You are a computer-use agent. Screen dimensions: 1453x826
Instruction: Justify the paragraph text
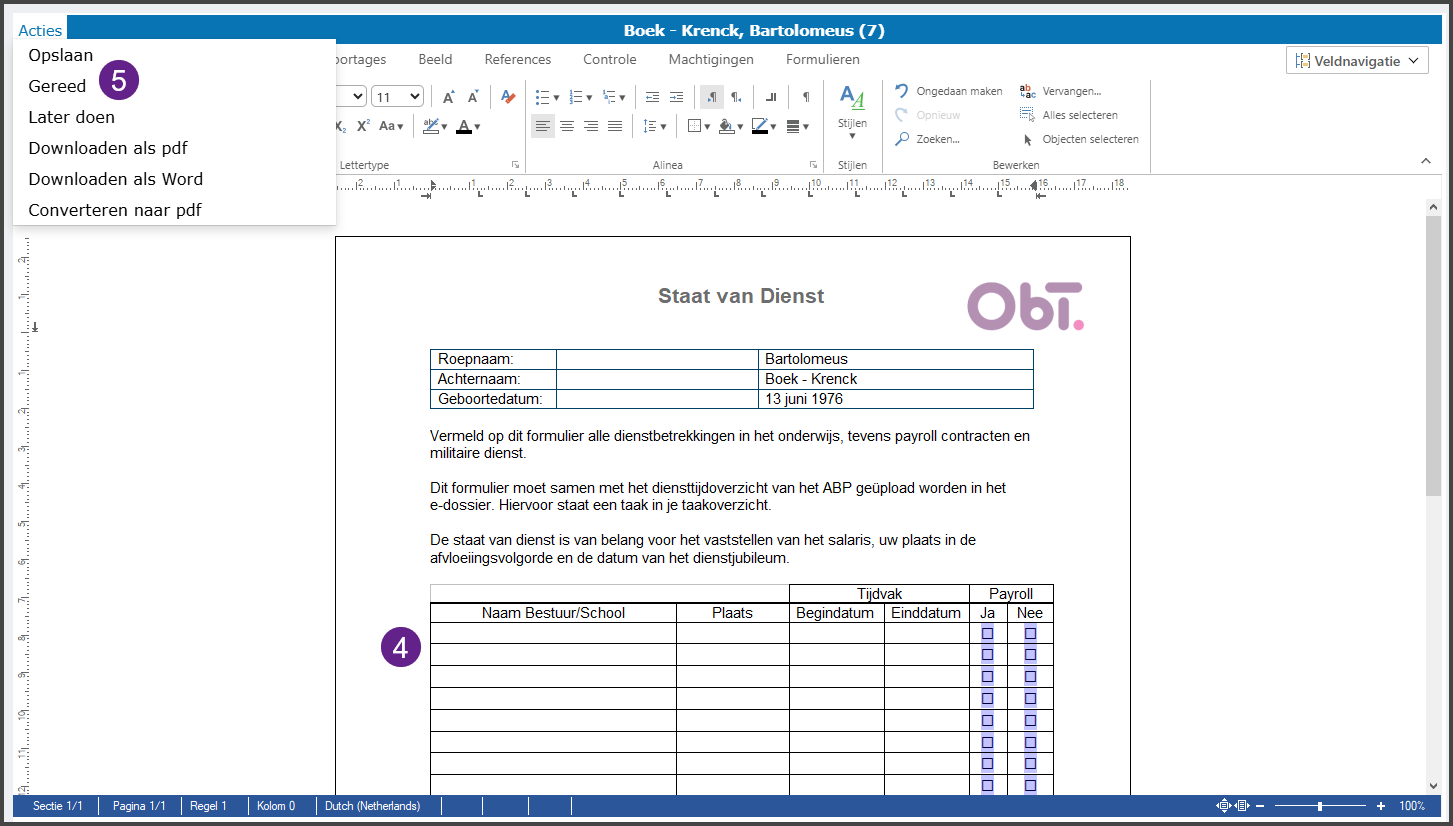click(x=615, y=126)
